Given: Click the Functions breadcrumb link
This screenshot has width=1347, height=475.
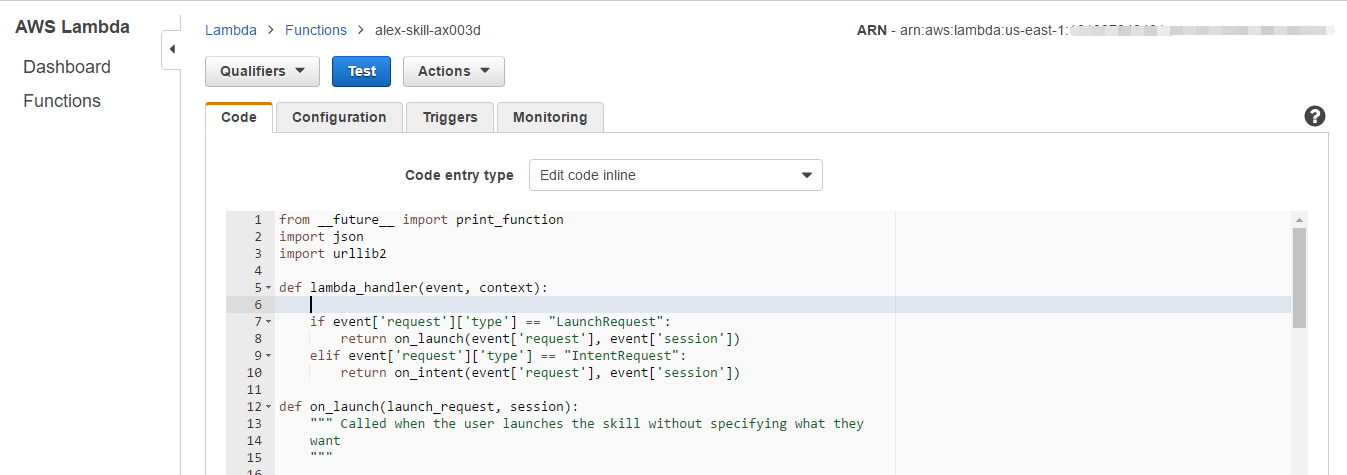Looking at the screenshot, I should coord(316,30).
